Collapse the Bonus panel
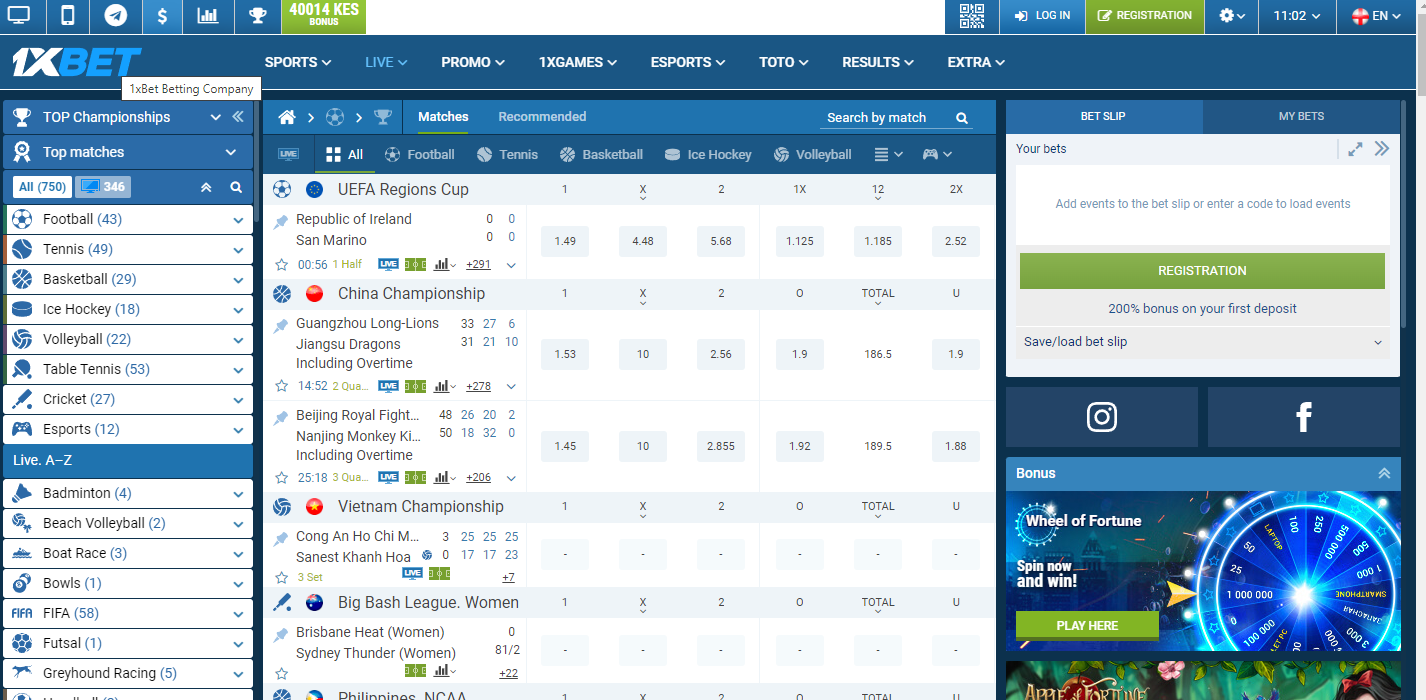Viewport: 1426px width, 700px height. pyautogui.click(x=1383, y=473)
